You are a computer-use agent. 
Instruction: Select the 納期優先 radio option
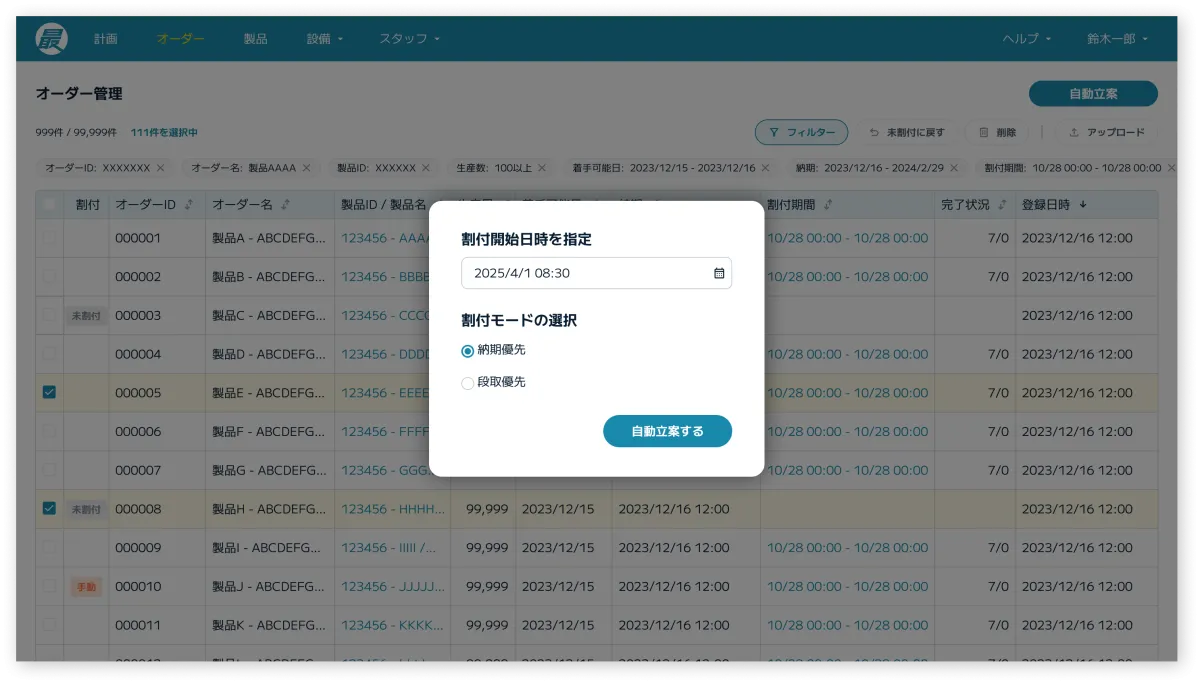[x=467, y=351]
